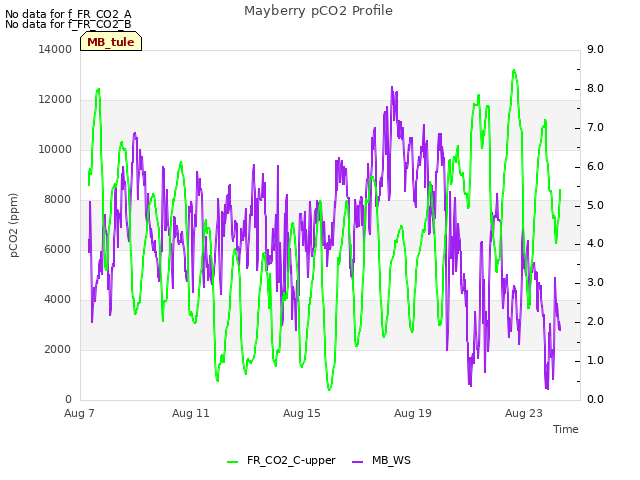The image size is (640, 480).
Task: Select FR_CO2_C-upper legend entry
Action: tap(282, 460)
